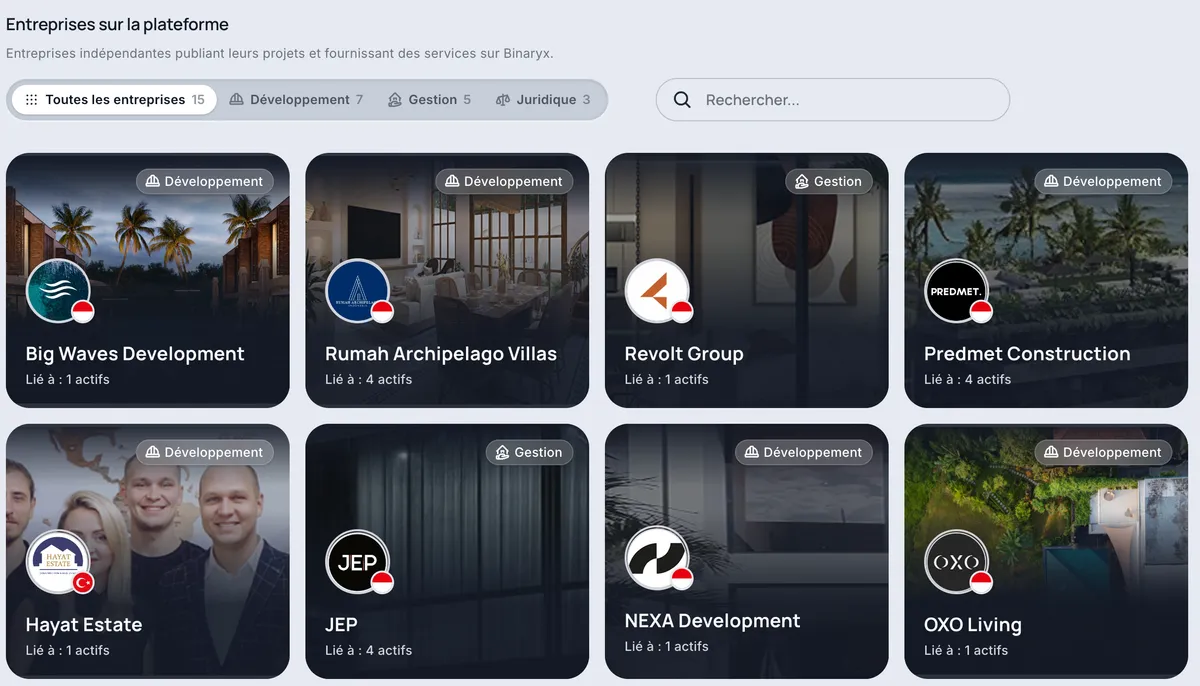Image resolution: width=1200 pixels, height=686 pixels.
Task: Click 'Lié à : 1 actifs' under Hayat Estate
Action: 67,651
